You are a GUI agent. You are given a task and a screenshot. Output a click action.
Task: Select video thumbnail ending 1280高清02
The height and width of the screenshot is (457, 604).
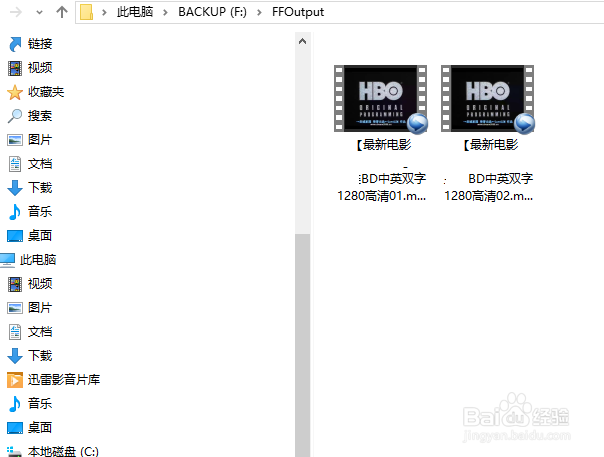[x=488, y=99]
